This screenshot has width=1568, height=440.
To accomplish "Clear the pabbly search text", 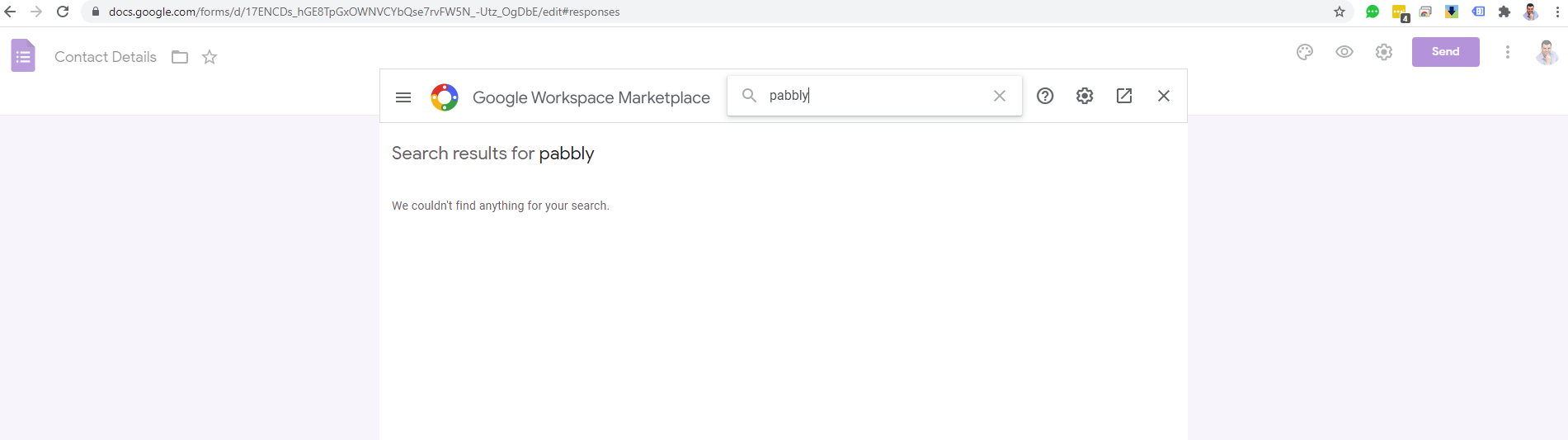I will (999, 96).
